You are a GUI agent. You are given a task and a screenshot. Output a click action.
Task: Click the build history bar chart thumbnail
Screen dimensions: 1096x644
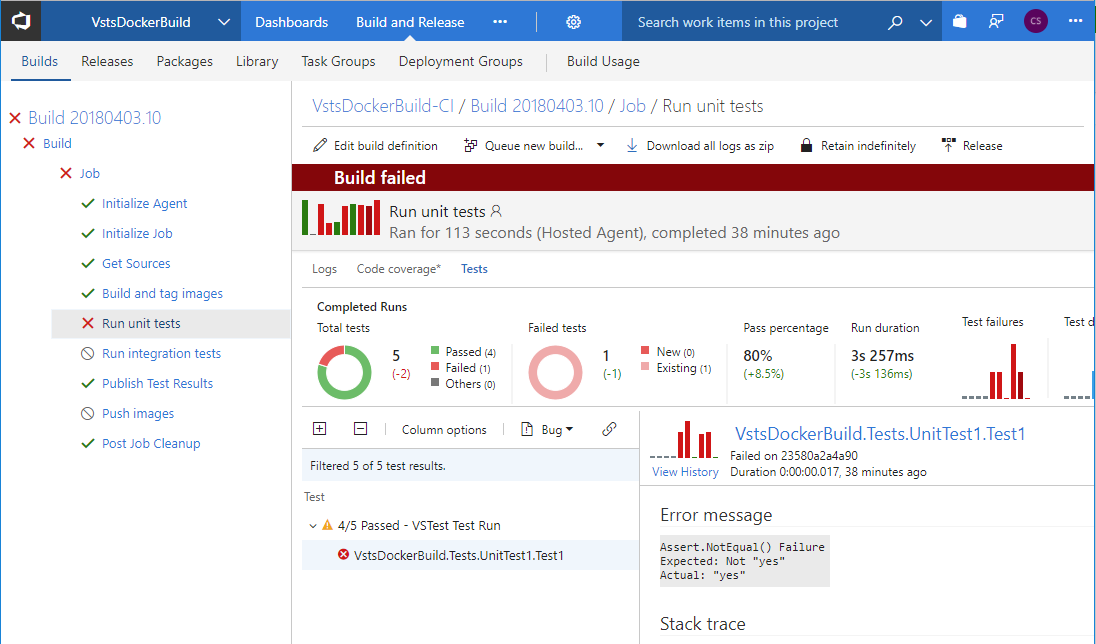(341, 217)
